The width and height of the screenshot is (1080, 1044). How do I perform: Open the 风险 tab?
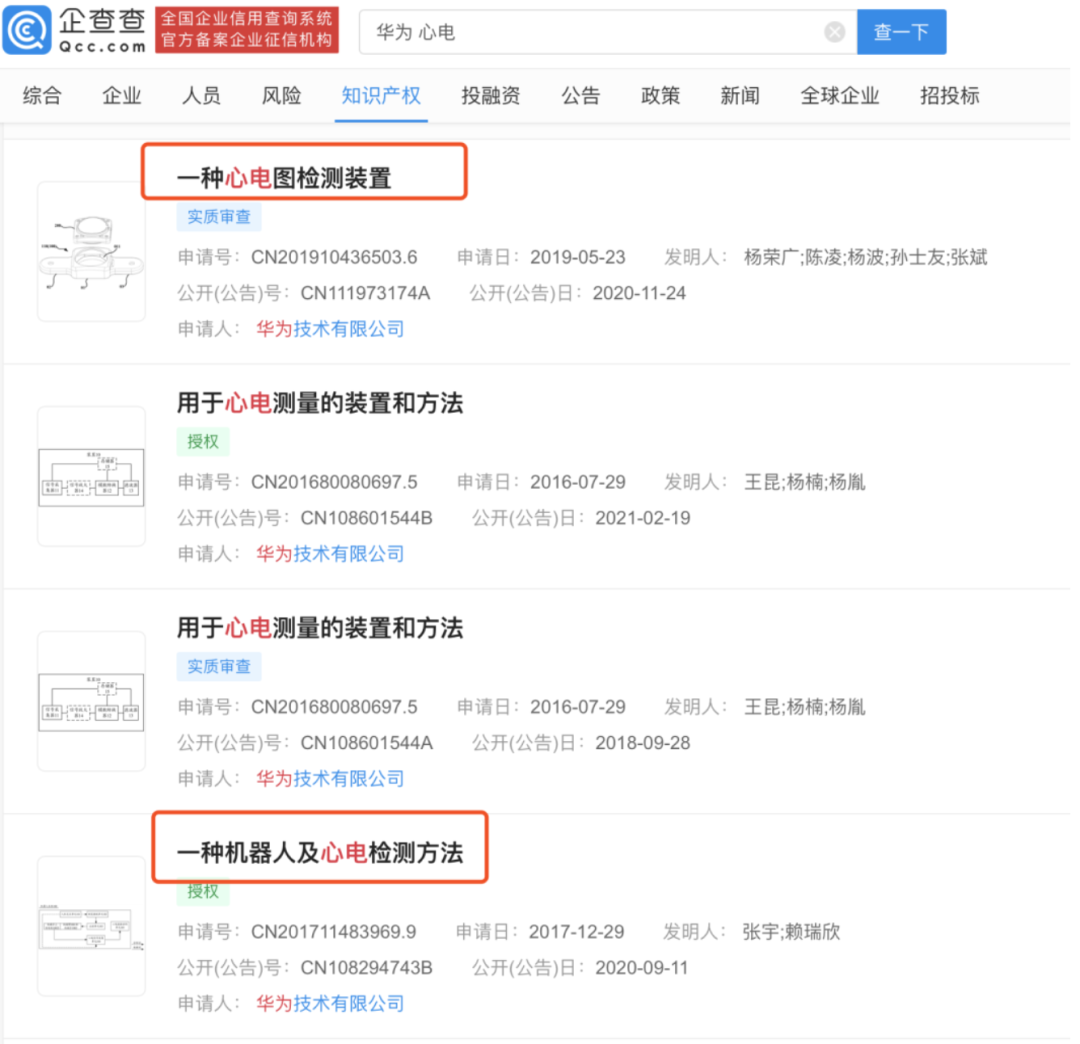280,95
